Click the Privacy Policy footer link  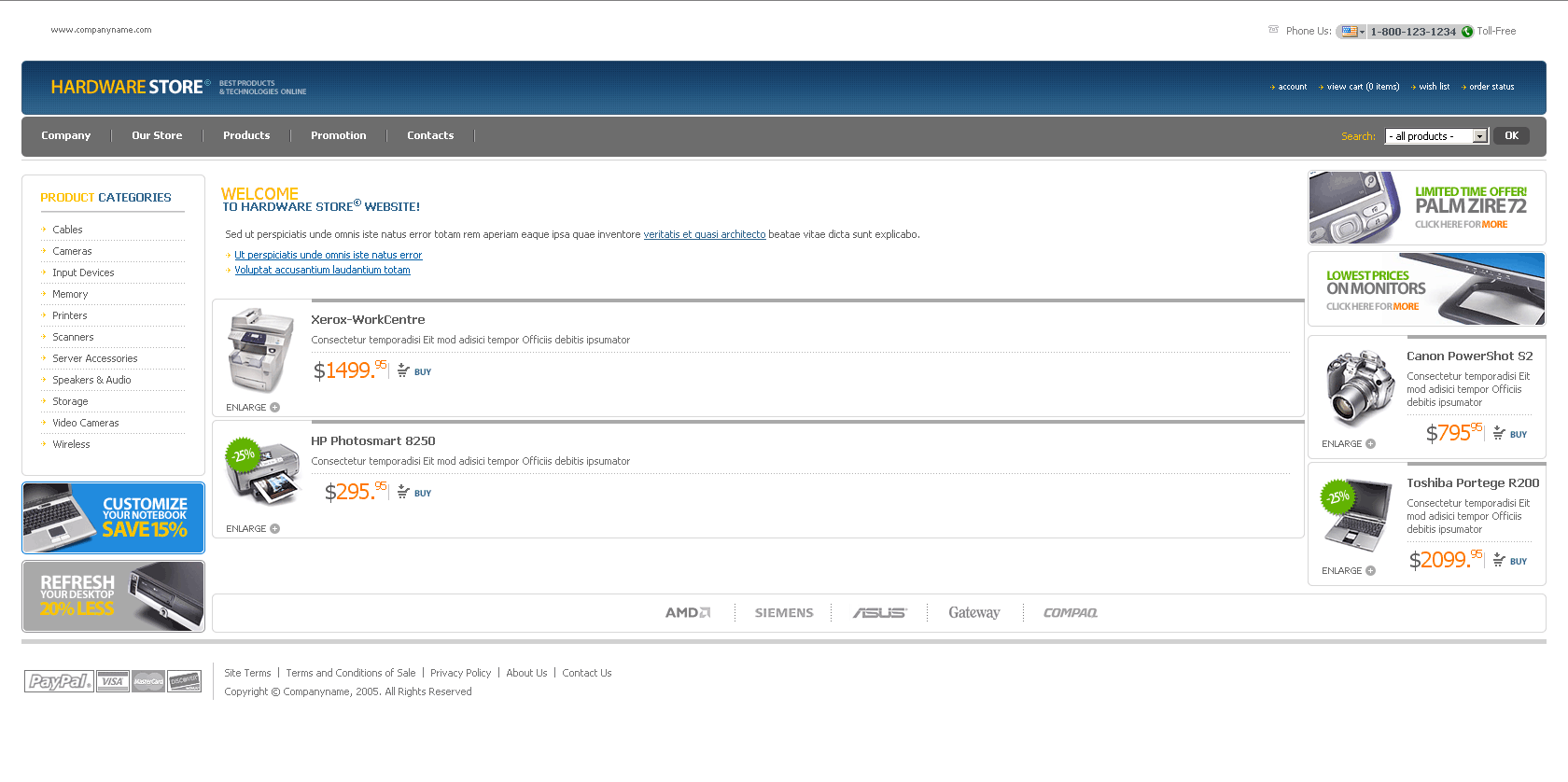[x=460, y=673]
